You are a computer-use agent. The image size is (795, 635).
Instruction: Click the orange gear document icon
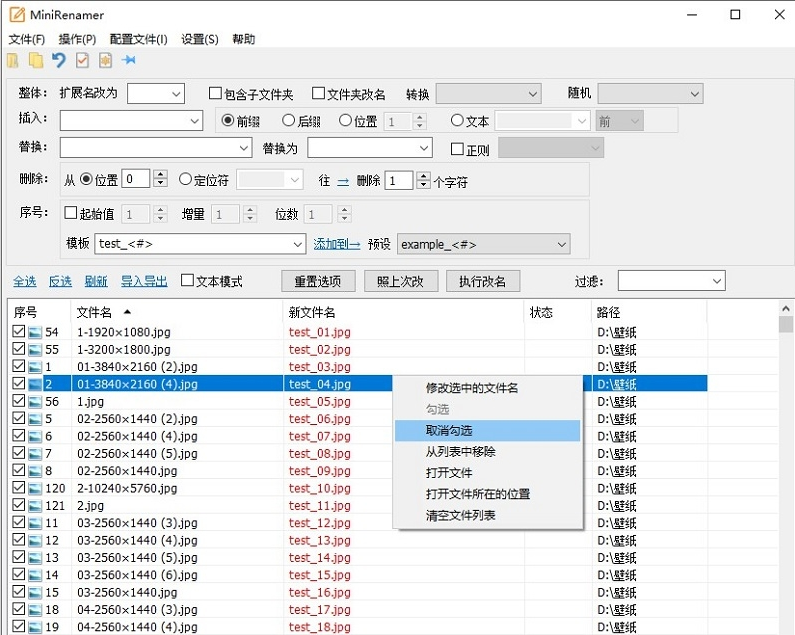[105, 60]
